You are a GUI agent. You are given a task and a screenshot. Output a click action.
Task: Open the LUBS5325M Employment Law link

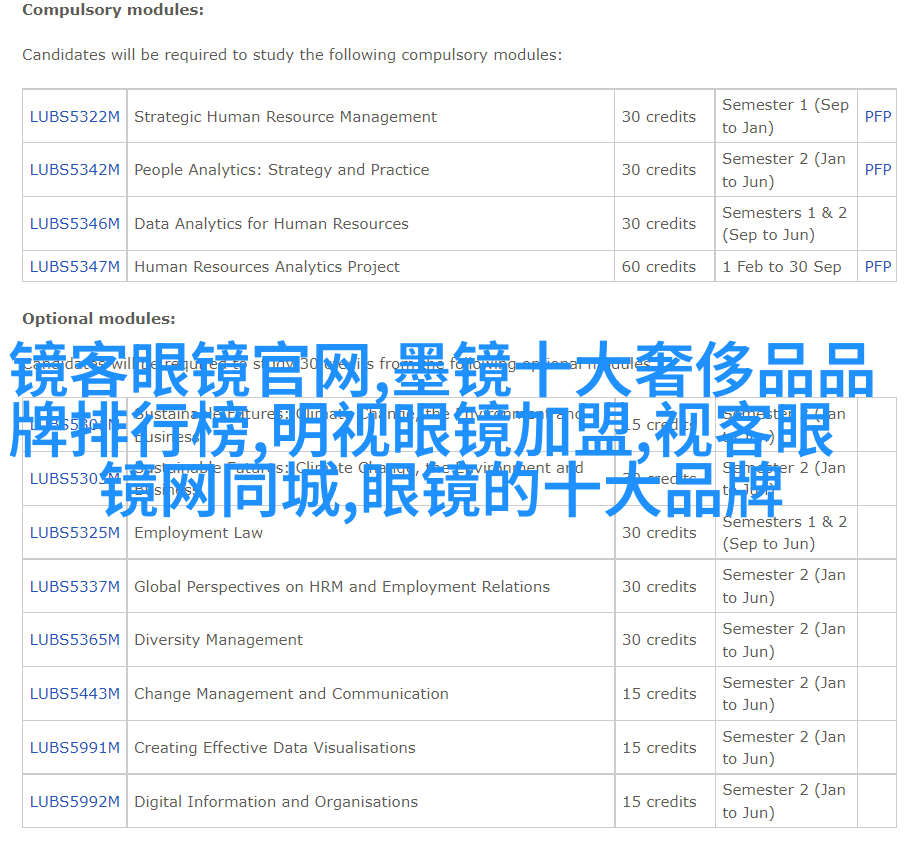[x=75, y=532]
